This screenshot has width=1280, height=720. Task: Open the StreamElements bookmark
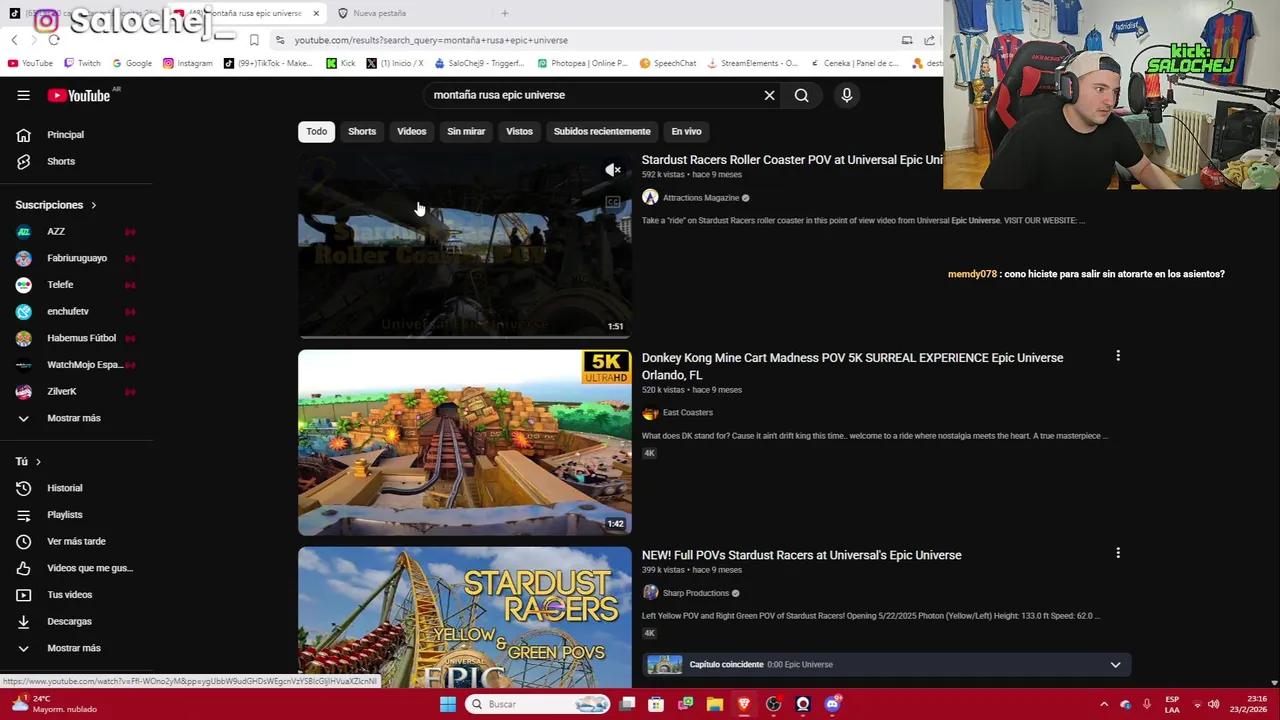[x=752, y=63]
